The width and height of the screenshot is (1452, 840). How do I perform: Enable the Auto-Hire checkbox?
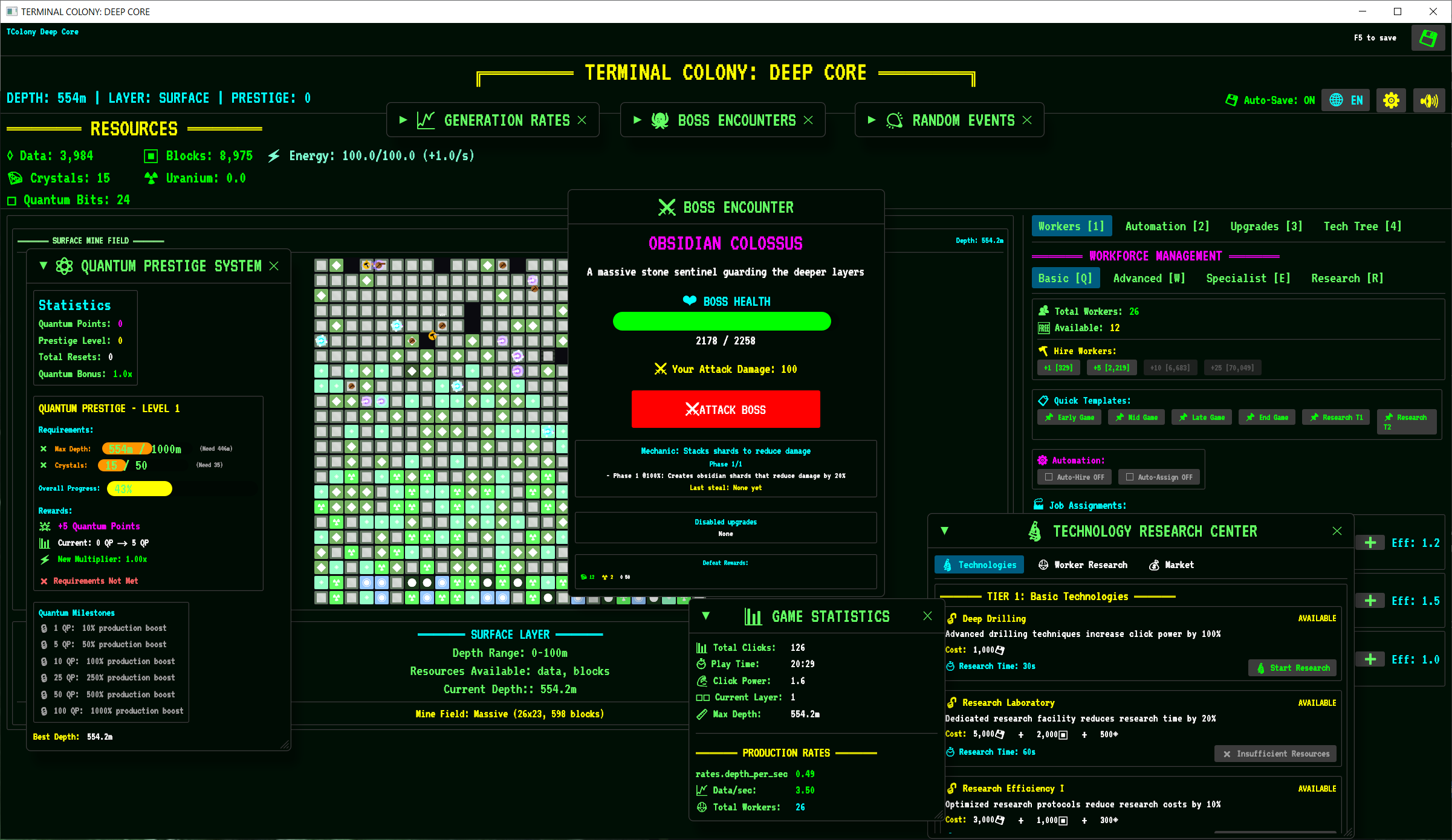[1049, 477]
